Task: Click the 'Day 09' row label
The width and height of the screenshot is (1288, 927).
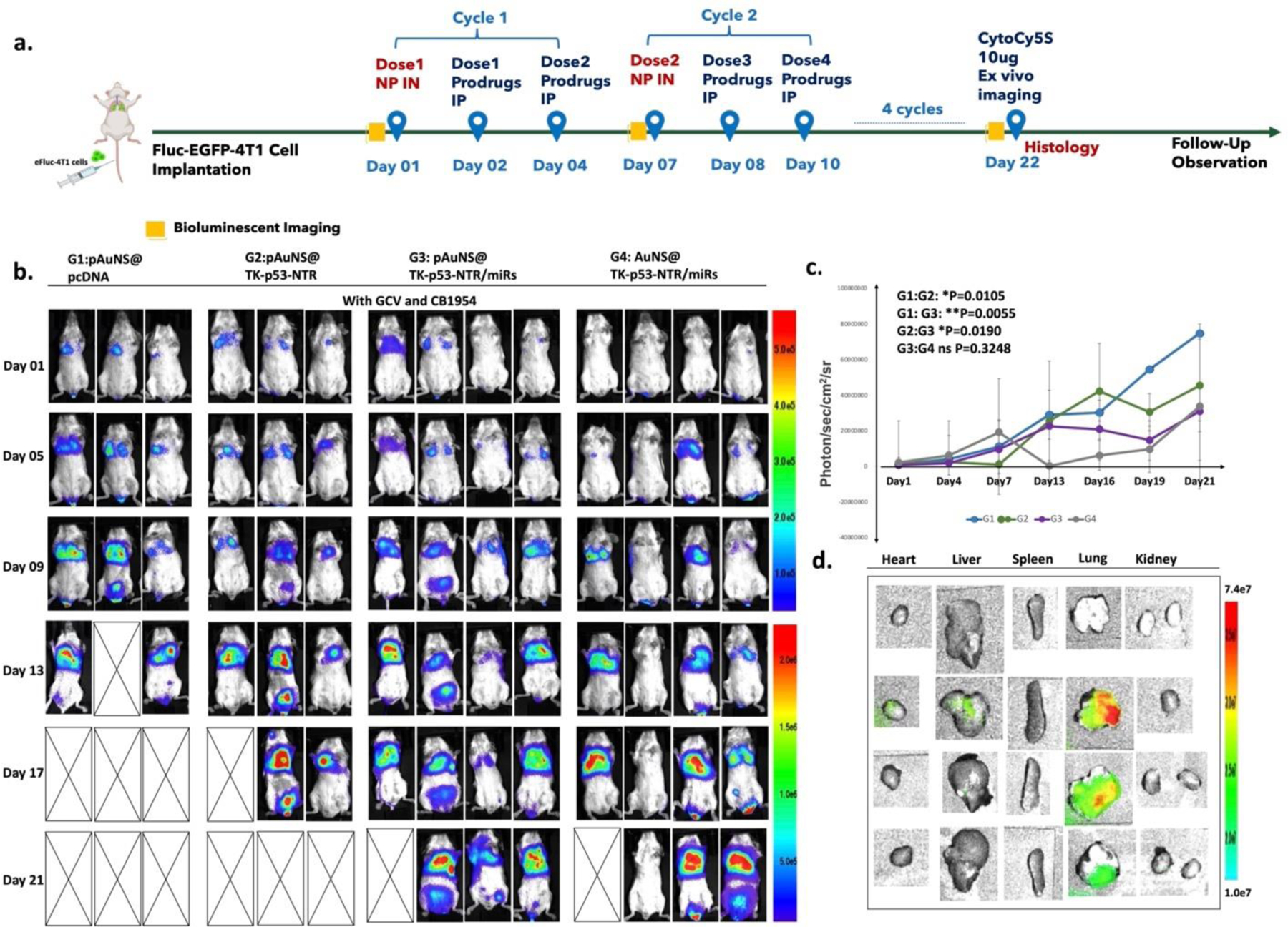Action: (x=24, y=566)
